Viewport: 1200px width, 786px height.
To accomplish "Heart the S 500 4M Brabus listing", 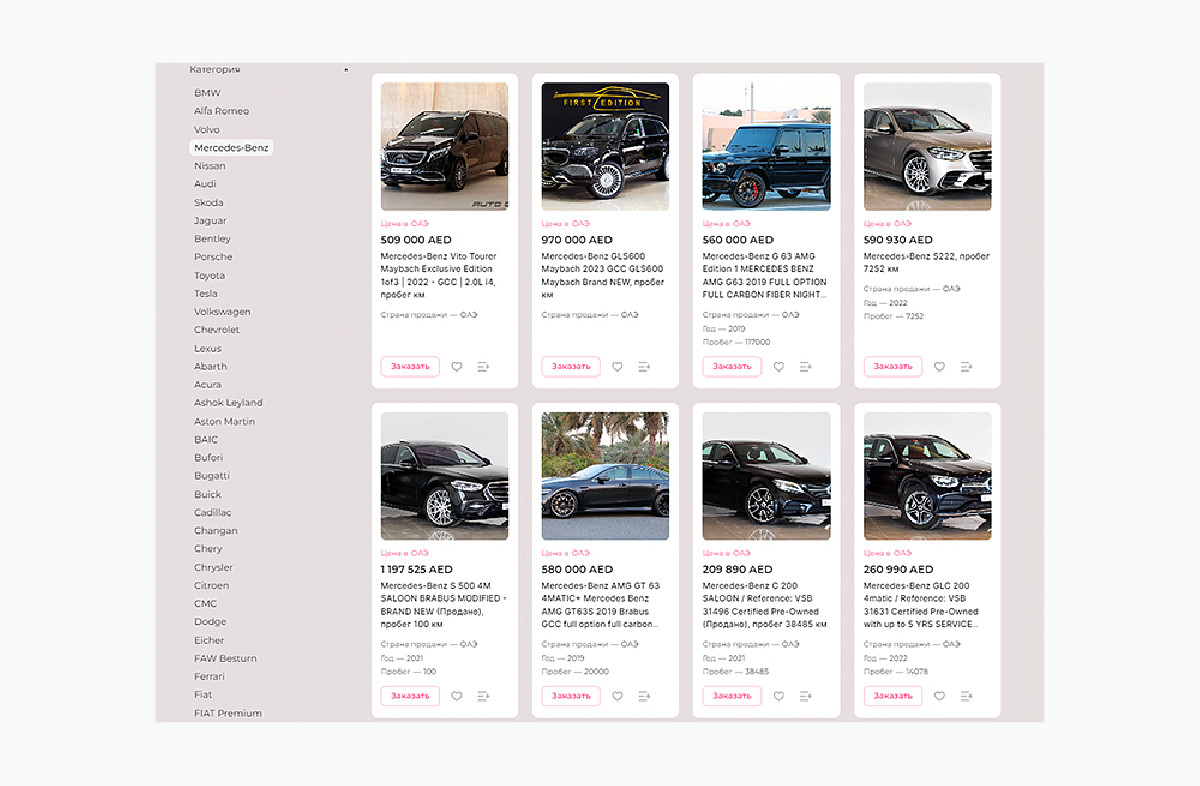I will click(456, 696).
